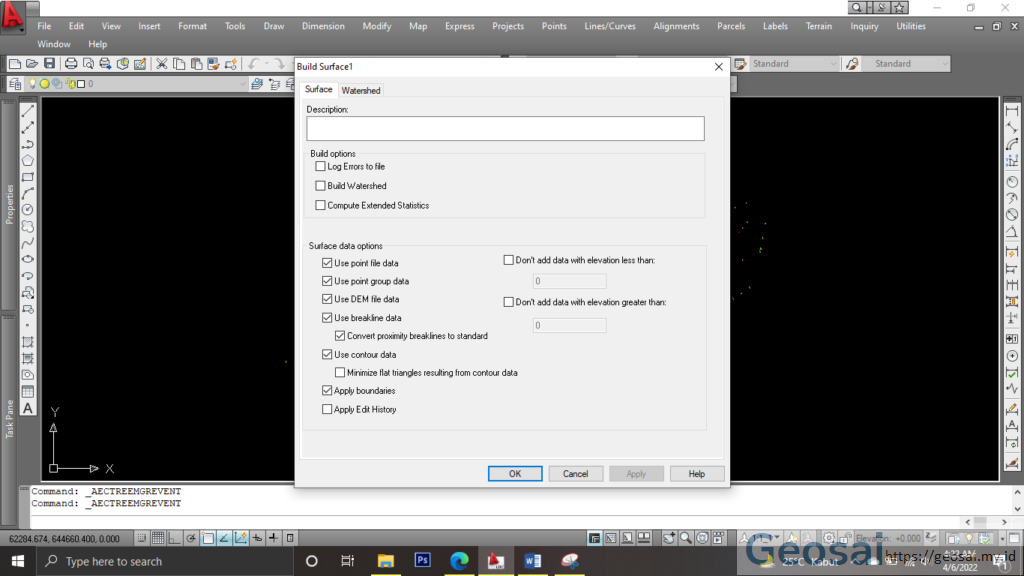Toggle Apply Edit History option

(325, 409)
